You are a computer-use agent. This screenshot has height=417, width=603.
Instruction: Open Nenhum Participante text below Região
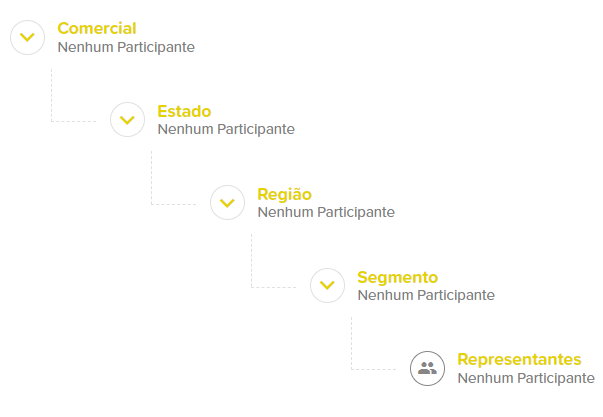pos(326,212)
